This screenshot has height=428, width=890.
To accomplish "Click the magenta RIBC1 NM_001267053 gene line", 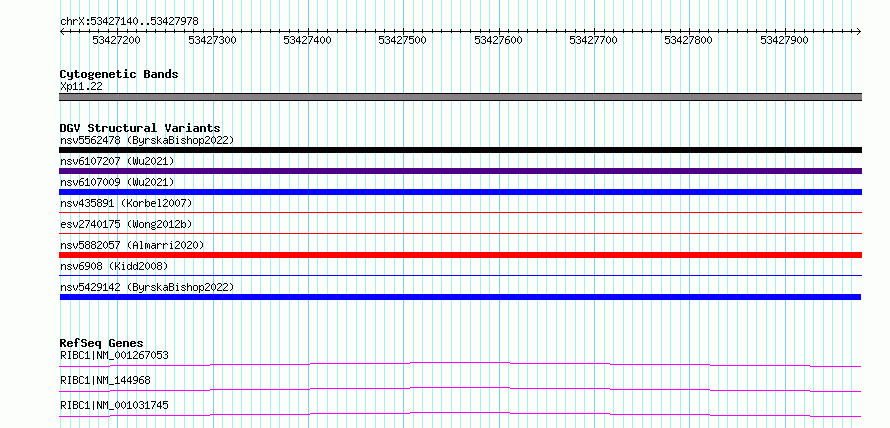I will coord(460,364).
